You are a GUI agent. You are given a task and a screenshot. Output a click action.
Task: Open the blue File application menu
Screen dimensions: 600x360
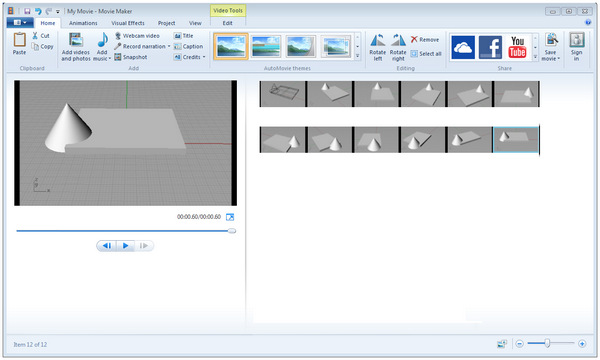pyautogui.click(x=20, y=23)
